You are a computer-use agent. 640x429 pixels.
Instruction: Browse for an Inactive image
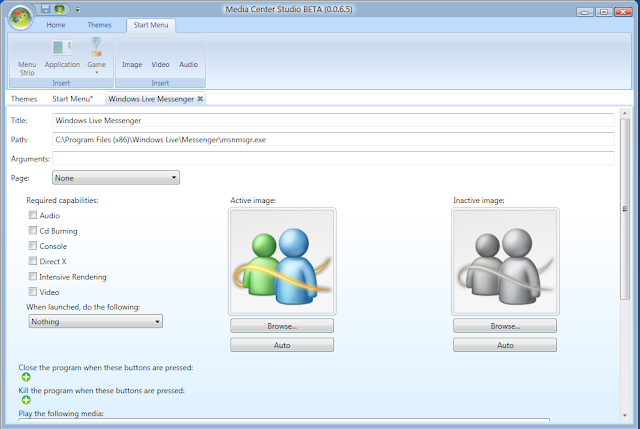click(505, 326)
